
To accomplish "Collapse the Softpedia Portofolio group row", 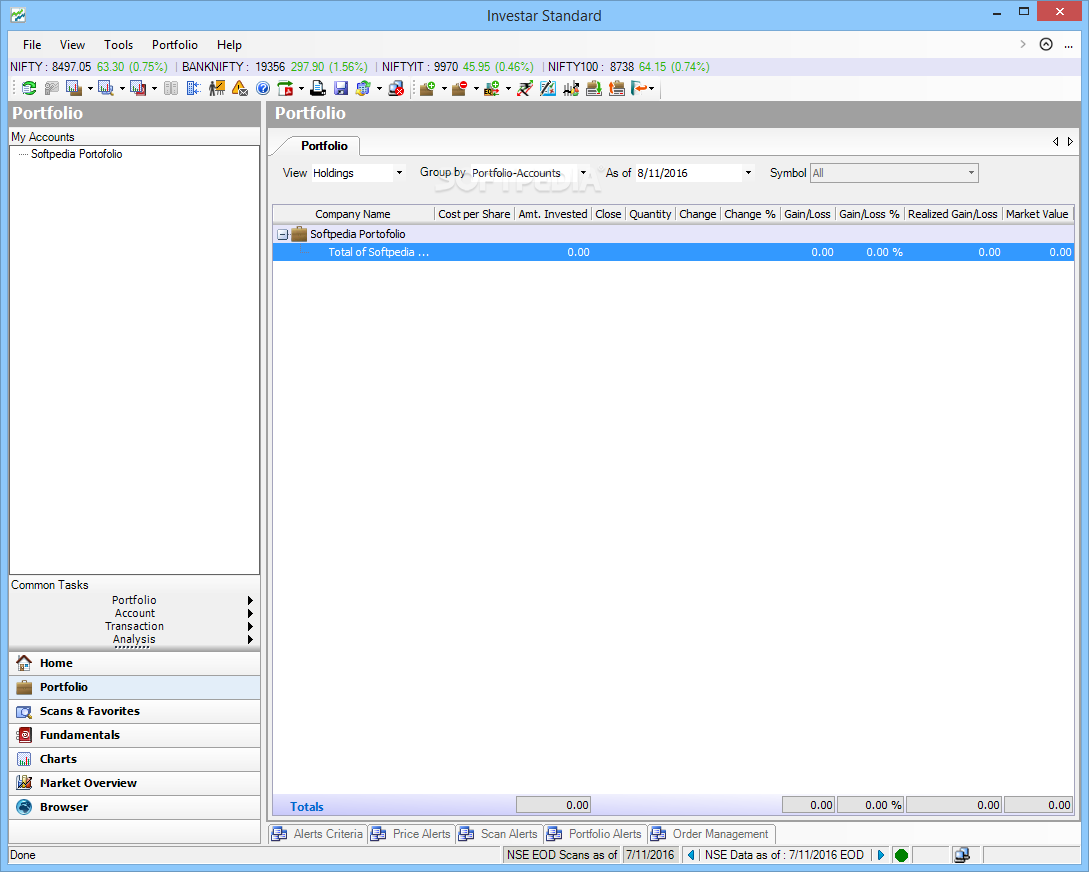I will (x=283, y=235).
